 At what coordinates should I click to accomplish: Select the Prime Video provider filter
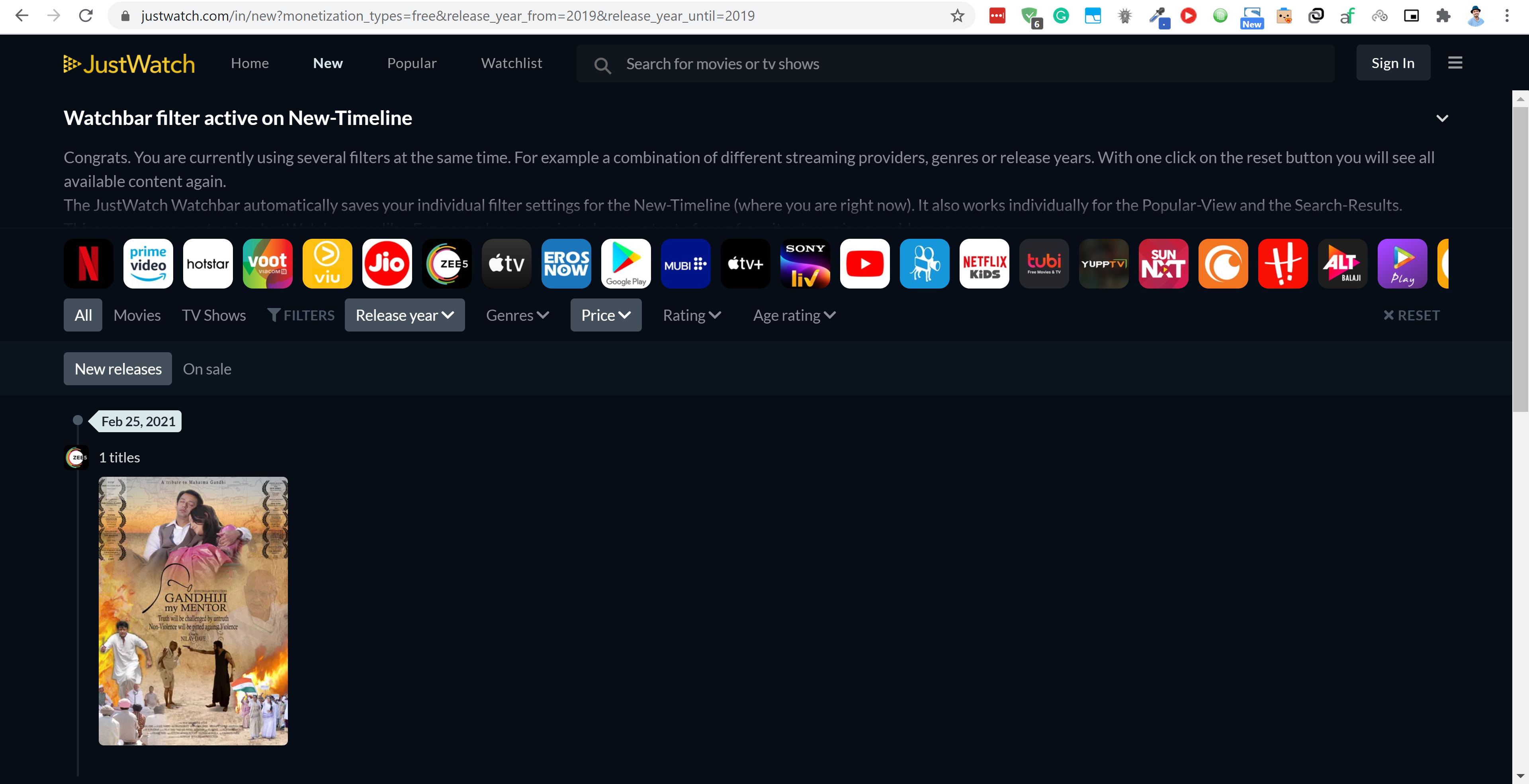[x=148, y=263]
